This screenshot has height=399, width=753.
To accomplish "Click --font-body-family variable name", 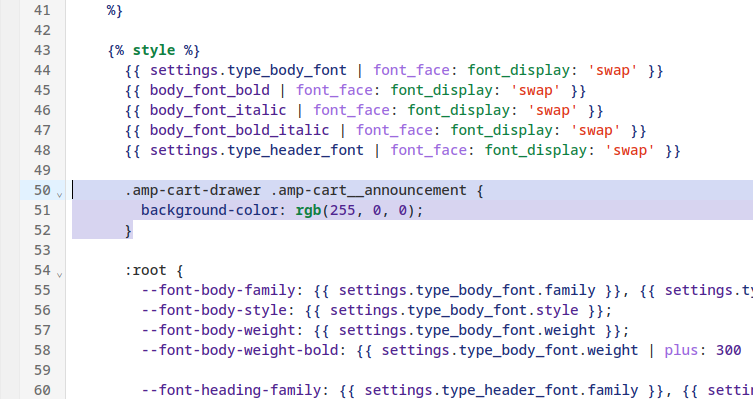I will coord(218,290).
